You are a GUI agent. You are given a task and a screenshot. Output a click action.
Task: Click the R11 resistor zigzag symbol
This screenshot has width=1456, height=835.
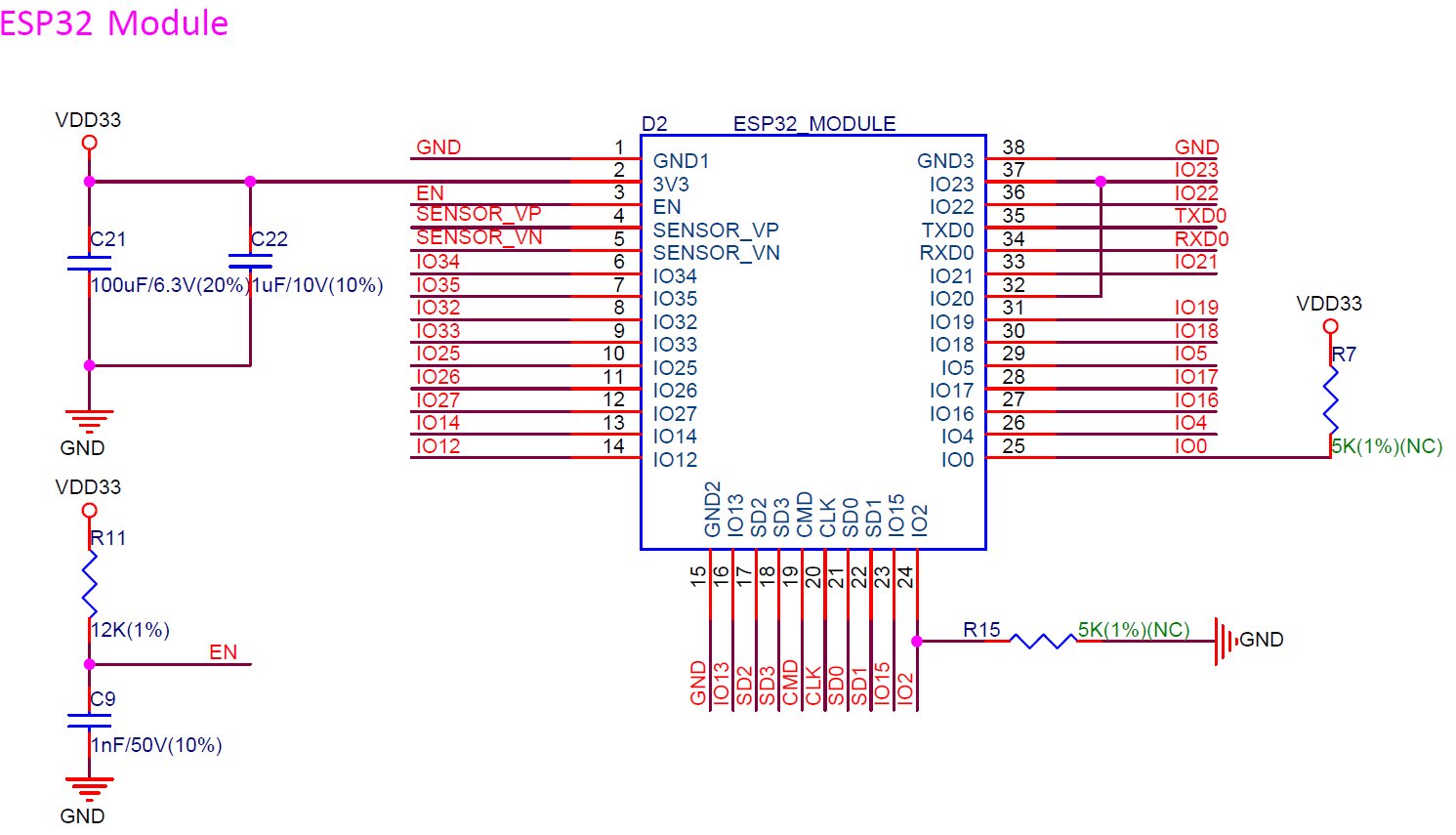(x=90, y=584)
